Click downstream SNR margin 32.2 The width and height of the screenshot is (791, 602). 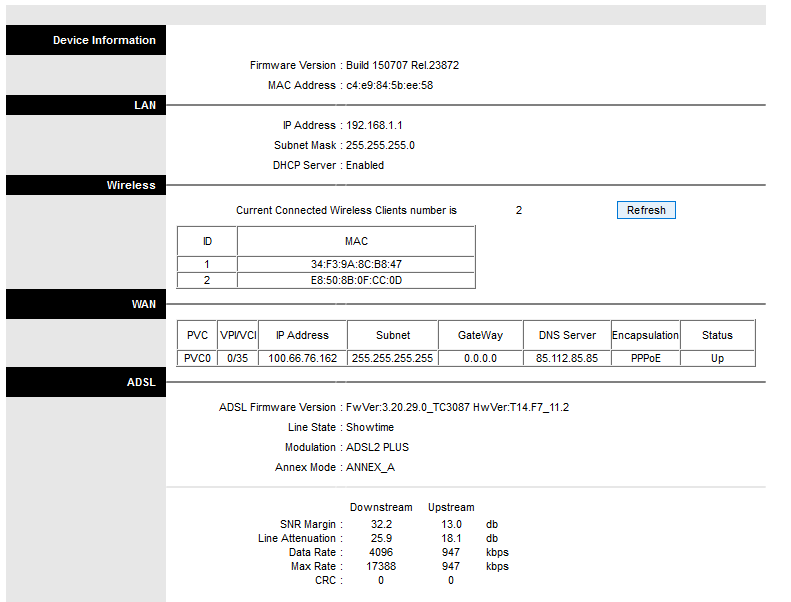click(381, 524)
